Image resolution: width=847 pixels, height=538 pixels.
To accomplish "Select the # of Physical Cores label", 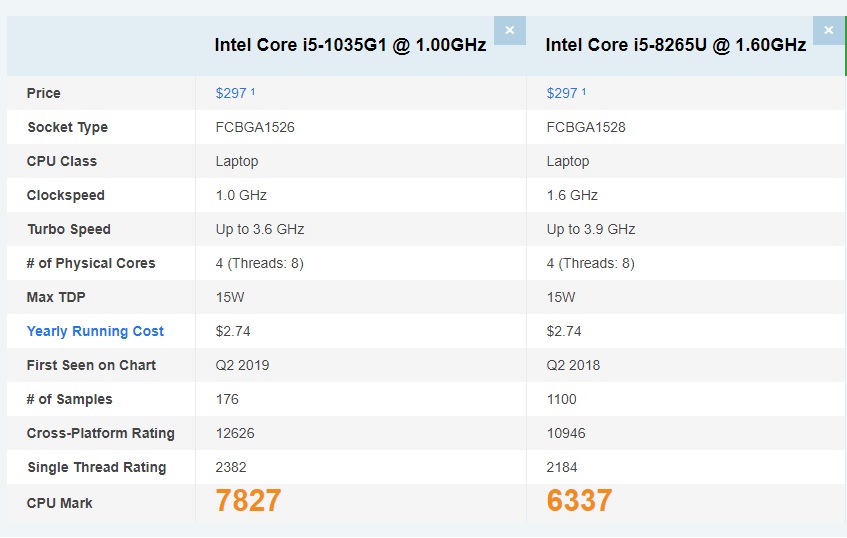I will click(x=91, y=263).
